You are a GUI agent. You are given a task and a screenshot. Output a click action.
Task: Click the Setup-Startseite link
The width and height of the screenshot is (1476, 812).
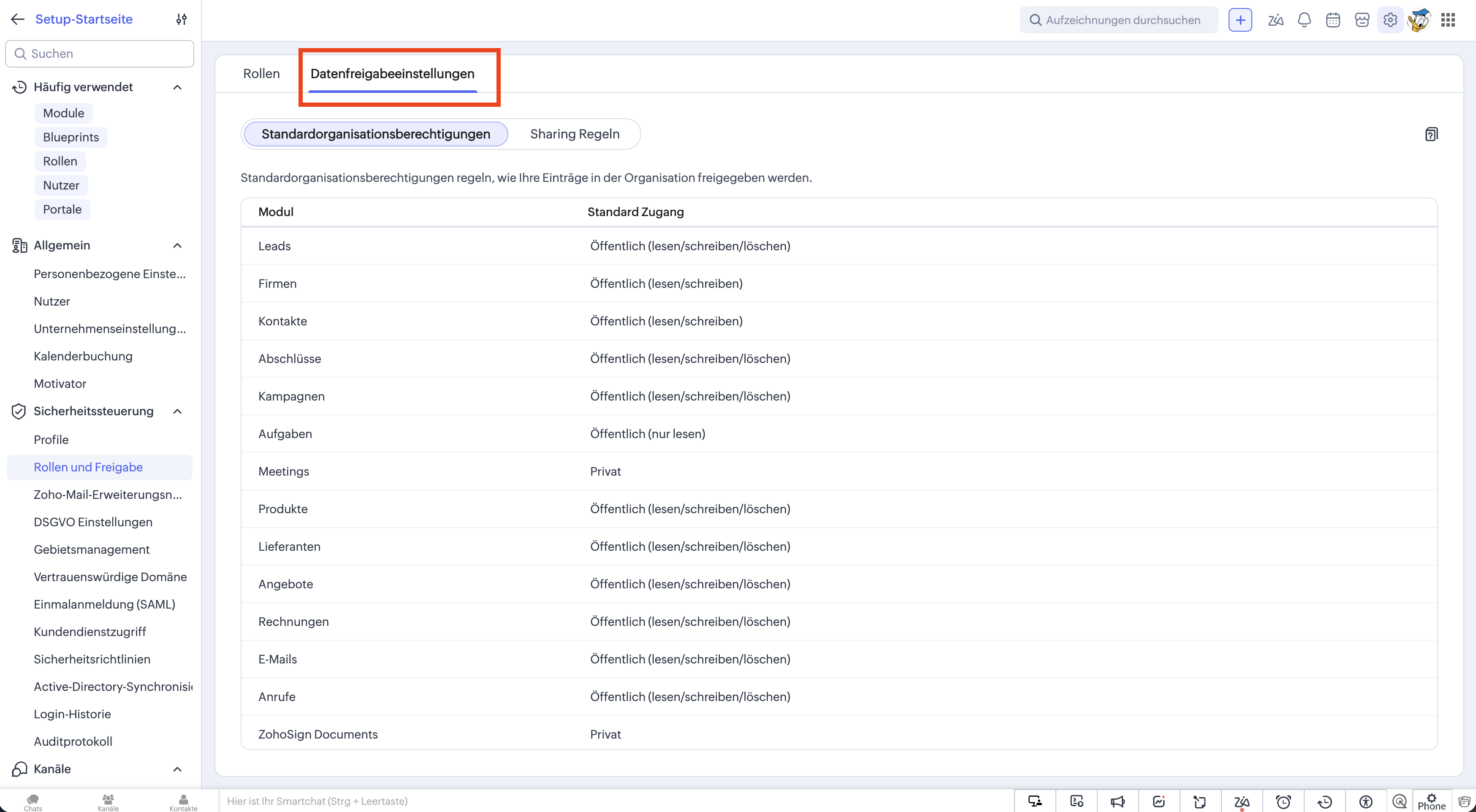pyautogui.click(x=84, y=19)
